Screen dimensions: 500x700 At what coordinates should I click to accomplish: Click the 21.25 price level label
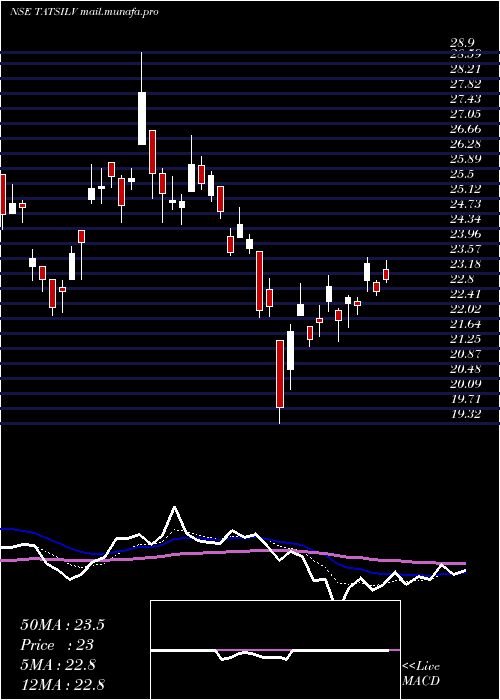click(465, 339)
